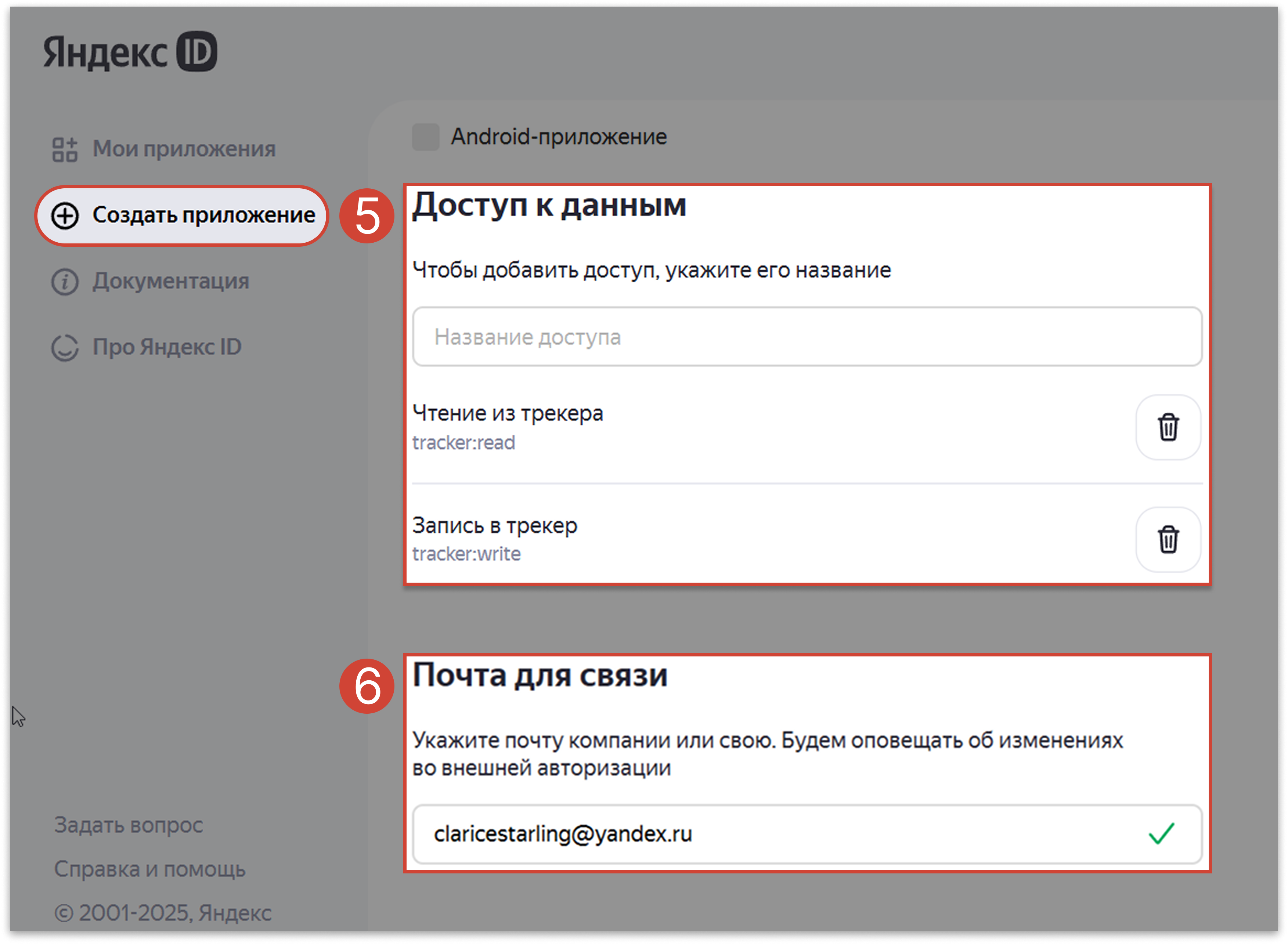This screenshot has height=945, width=1288.
Task: Click the info icon beside Документация
Action: 65,282
